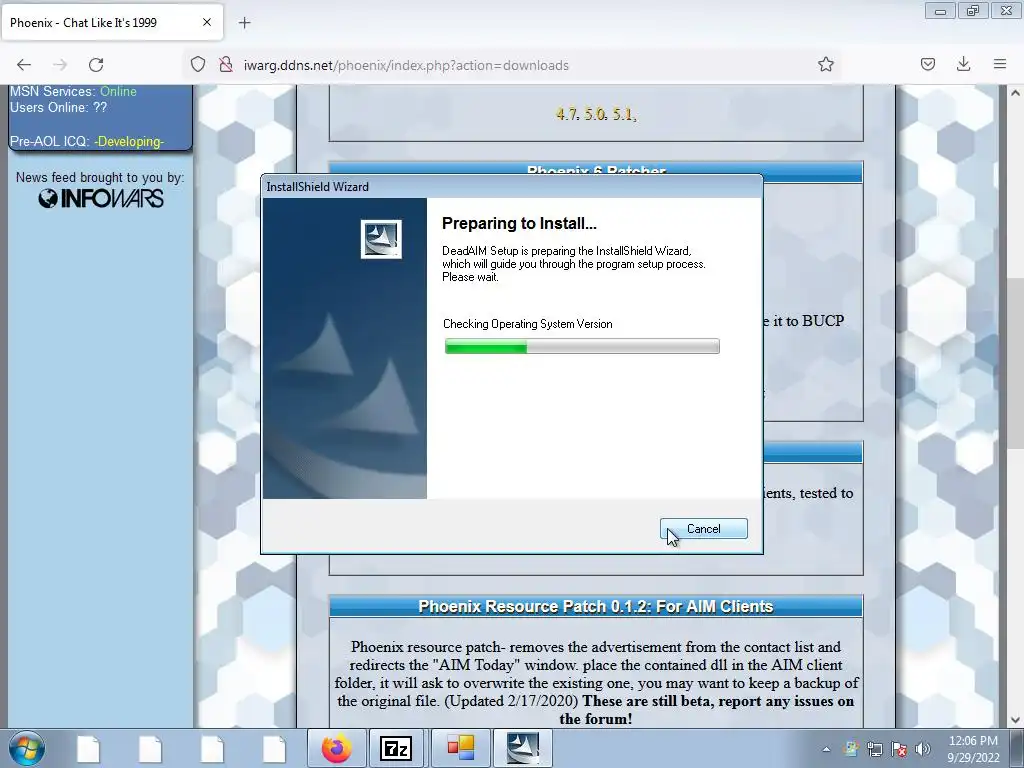Click the 'Preparing to Install...' heading
Image resolution: width=1024 pixels, height=768 pixels.
(519, 223)
